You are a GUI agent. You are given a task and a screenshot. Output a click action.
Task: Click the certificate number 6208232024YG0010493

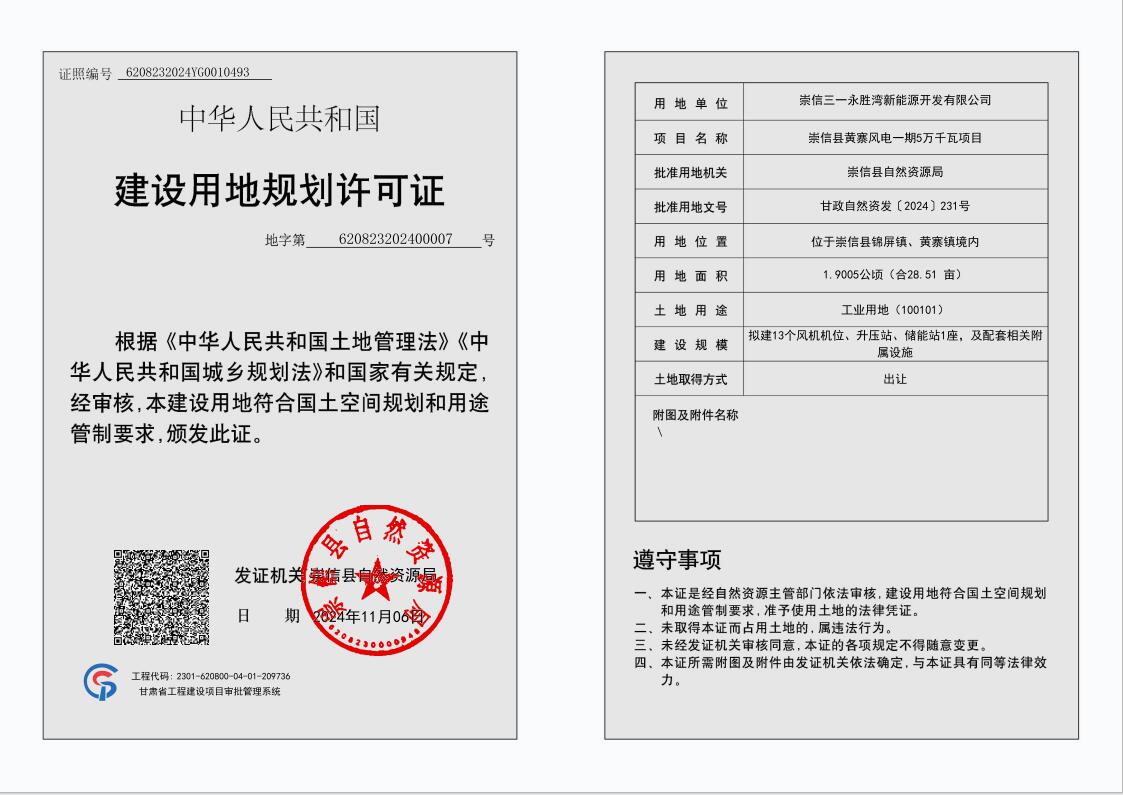tap(194, 72)
